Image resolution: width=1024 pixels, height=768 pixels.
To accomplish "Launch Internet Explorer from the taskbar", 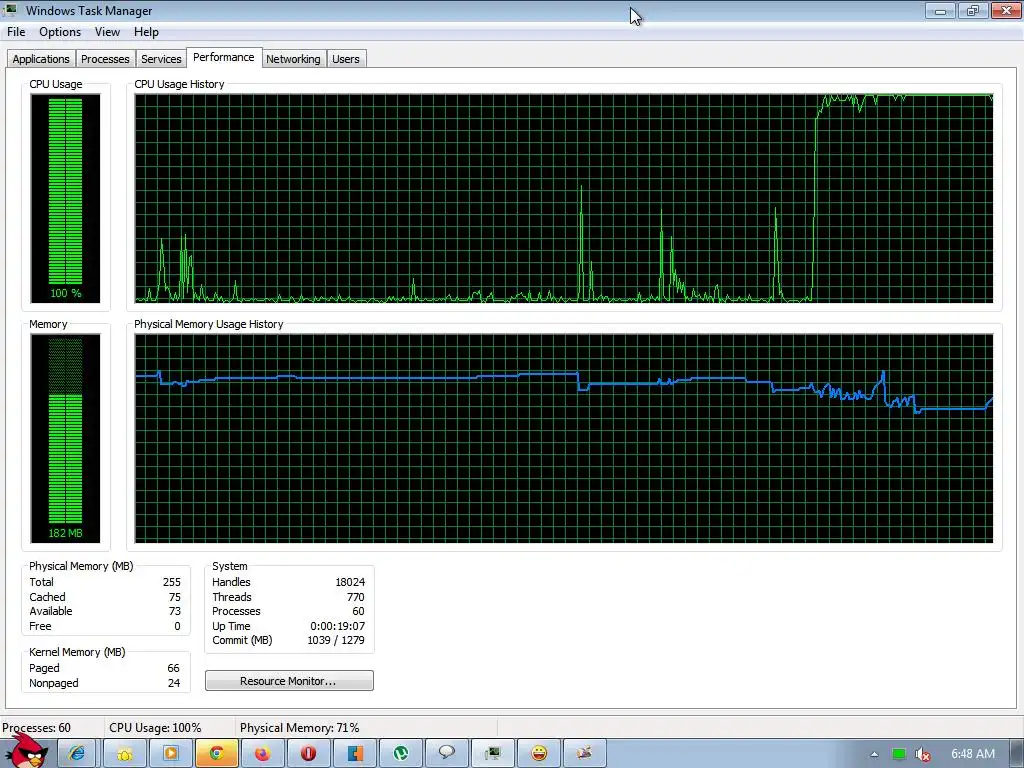I will [77, 754].
